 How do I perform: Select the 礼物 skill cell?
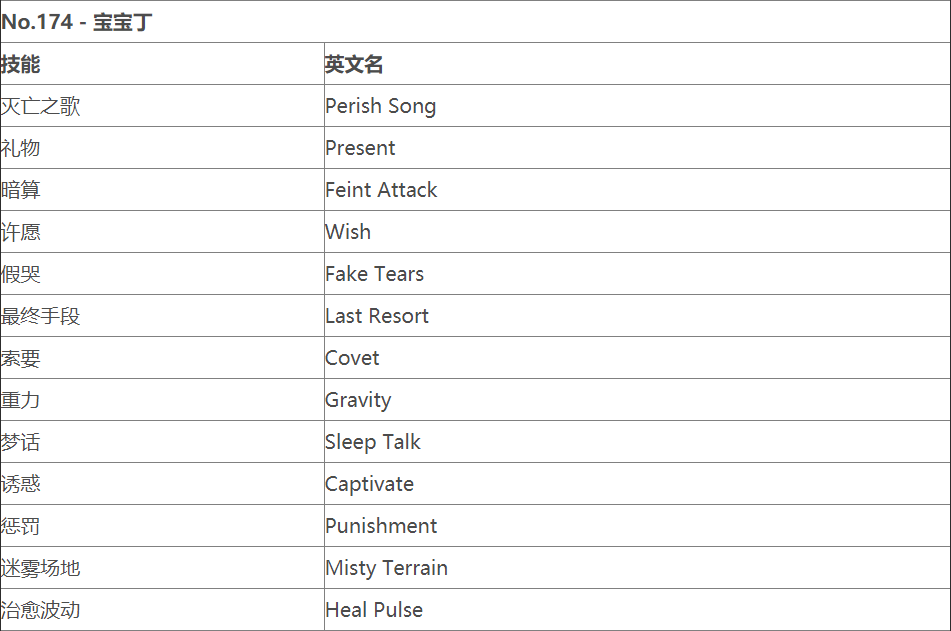(21, 148)
